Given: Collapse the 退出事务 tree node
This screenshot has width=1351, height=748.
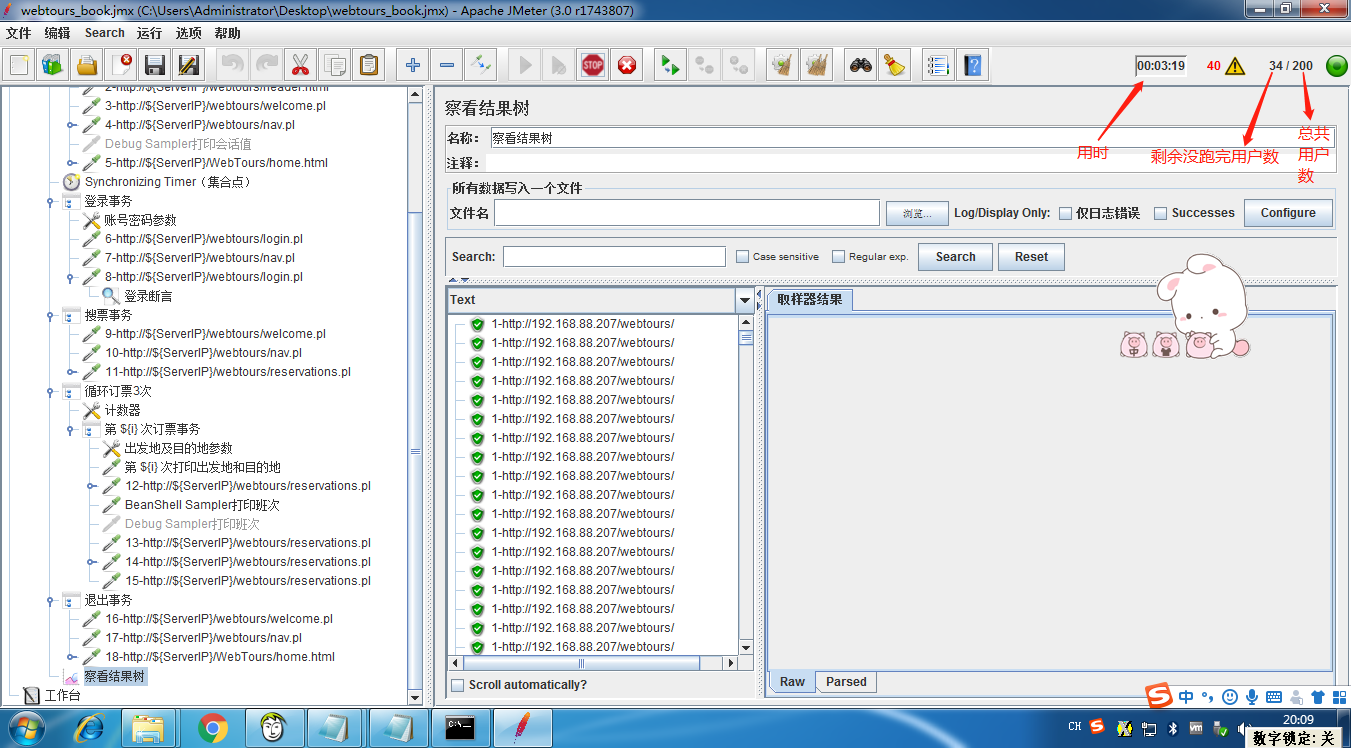Looking at the screenshot, I should point(50,601).
